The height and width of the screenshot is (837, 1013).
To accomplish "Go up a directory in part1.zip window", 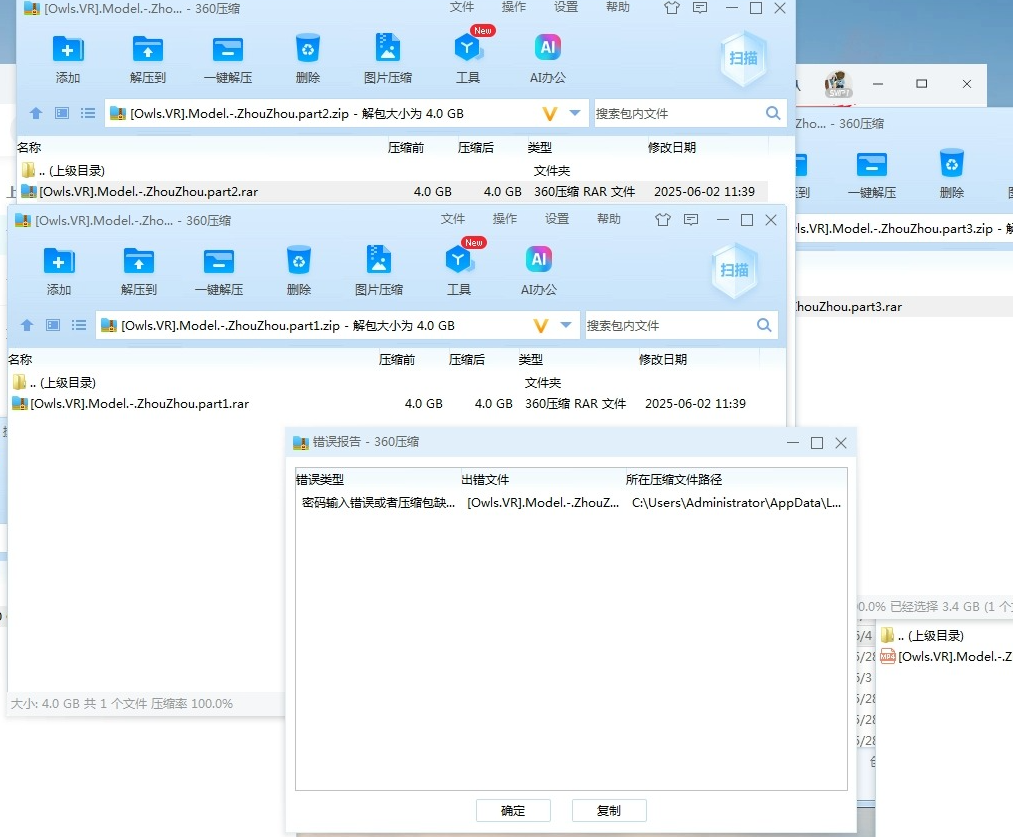I will [x=27, y=326].
